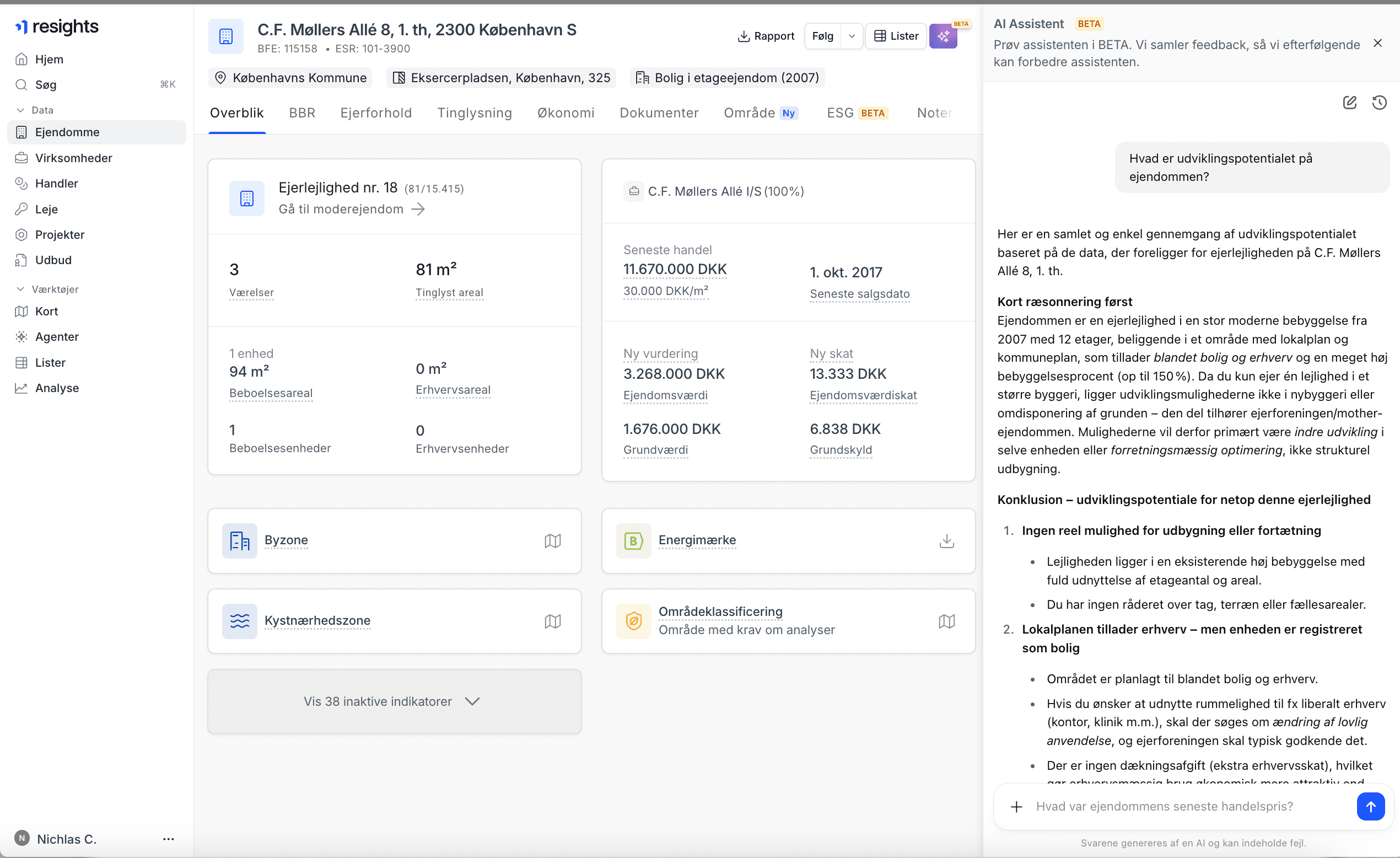Open Udbud in the sidebar

96,260
